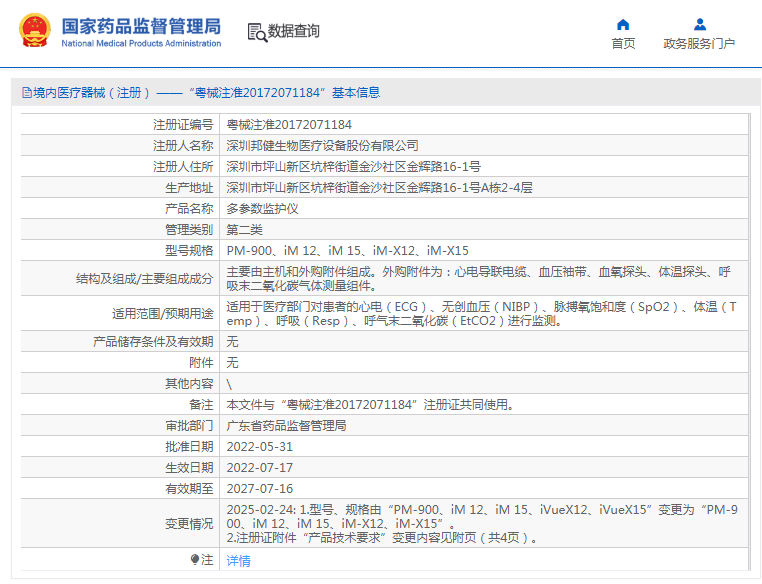Click the 政务服务门户 user icon
The height and width of the screenshot is (584, 762).
[x=700, y=24]
